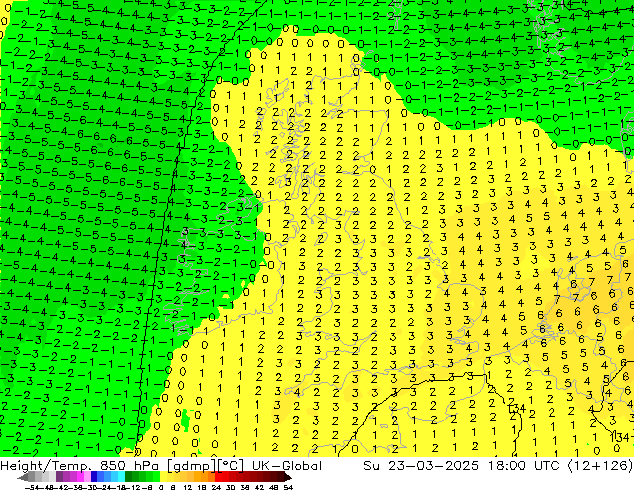Image resolution: width=634 pixels, height=490 pixels.
Task: Click the '[°C]' unit label
Action: coord(230,466)
